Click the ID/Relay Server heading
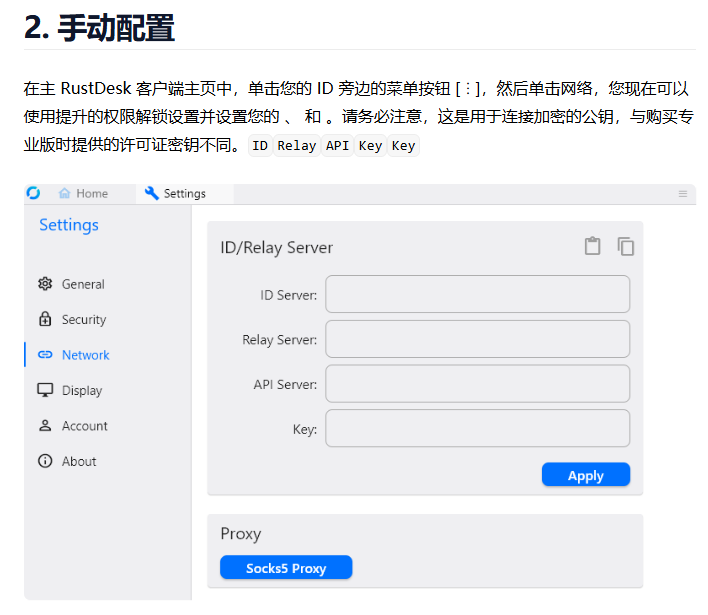This screenshot has height=615, width=708. (x=276, y=247)
